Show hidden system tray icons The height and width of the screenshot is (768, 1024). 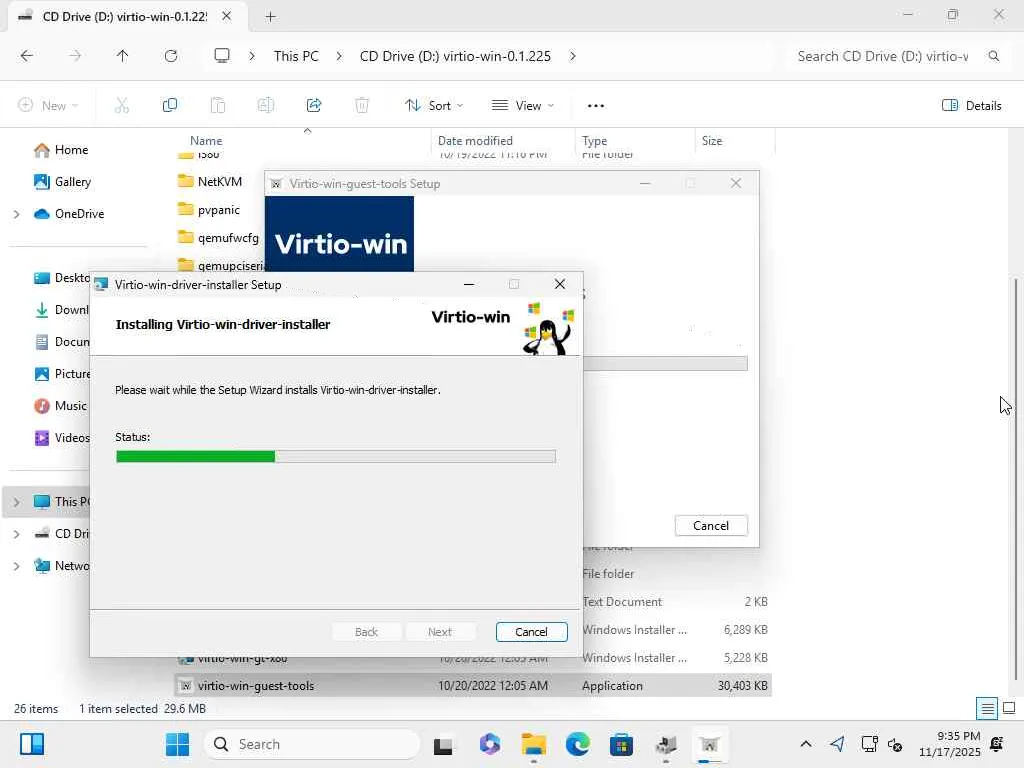click(x=806, y=744)
